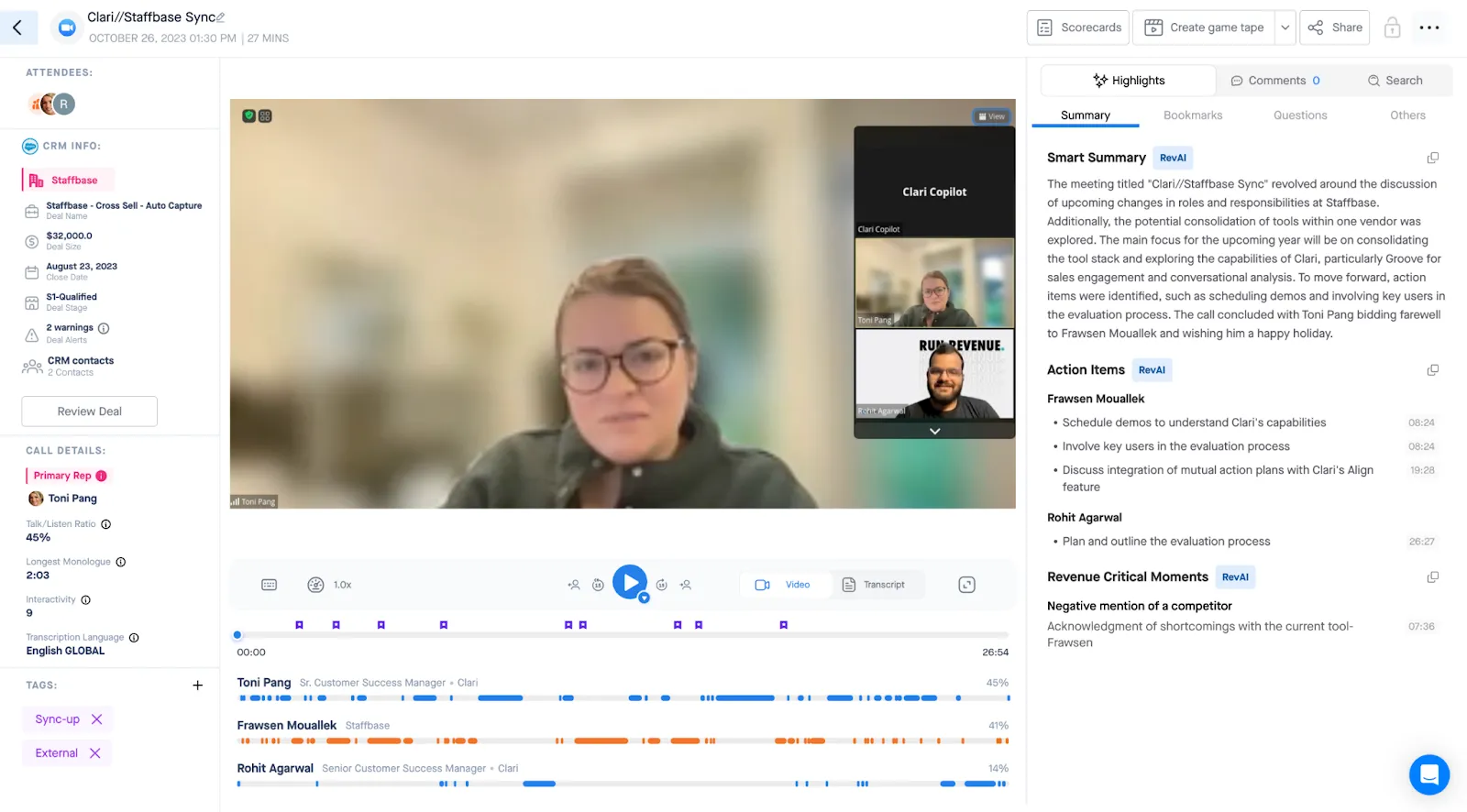The width and height of the screenshot is (1467, 812).
Task: Click the playback progress bar handle
Action: [237, 635]
